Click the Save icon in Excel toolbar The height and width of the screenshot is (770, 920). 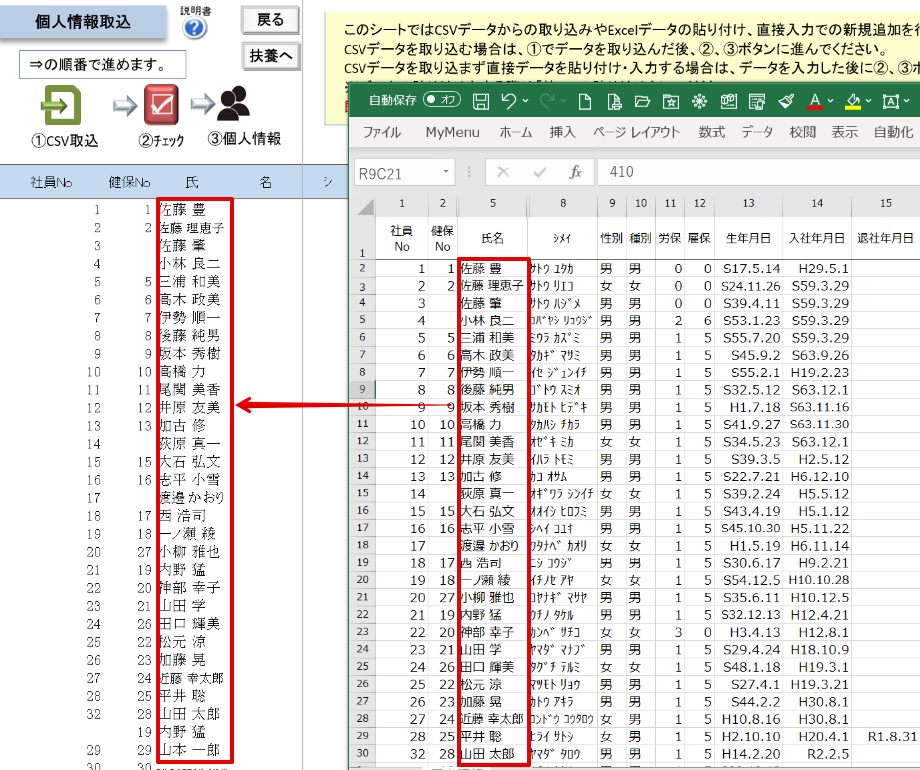coord(481,102)
